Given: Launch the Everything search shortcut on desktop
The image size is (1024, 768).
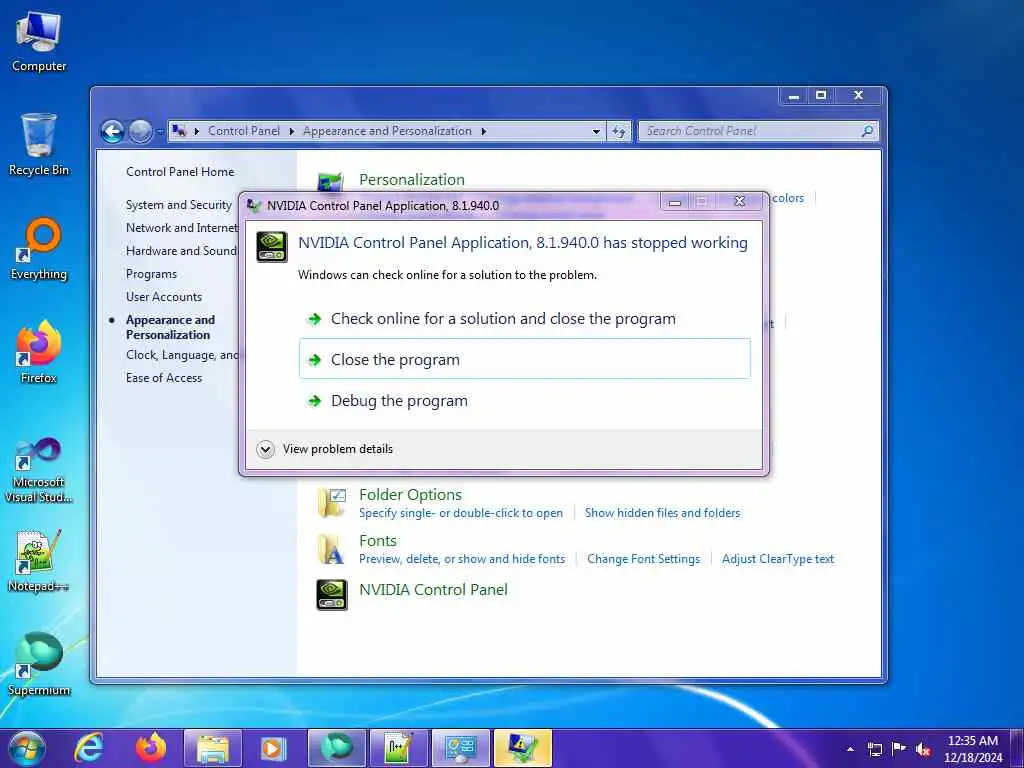Looking at the screenshot, I should 39,249.
